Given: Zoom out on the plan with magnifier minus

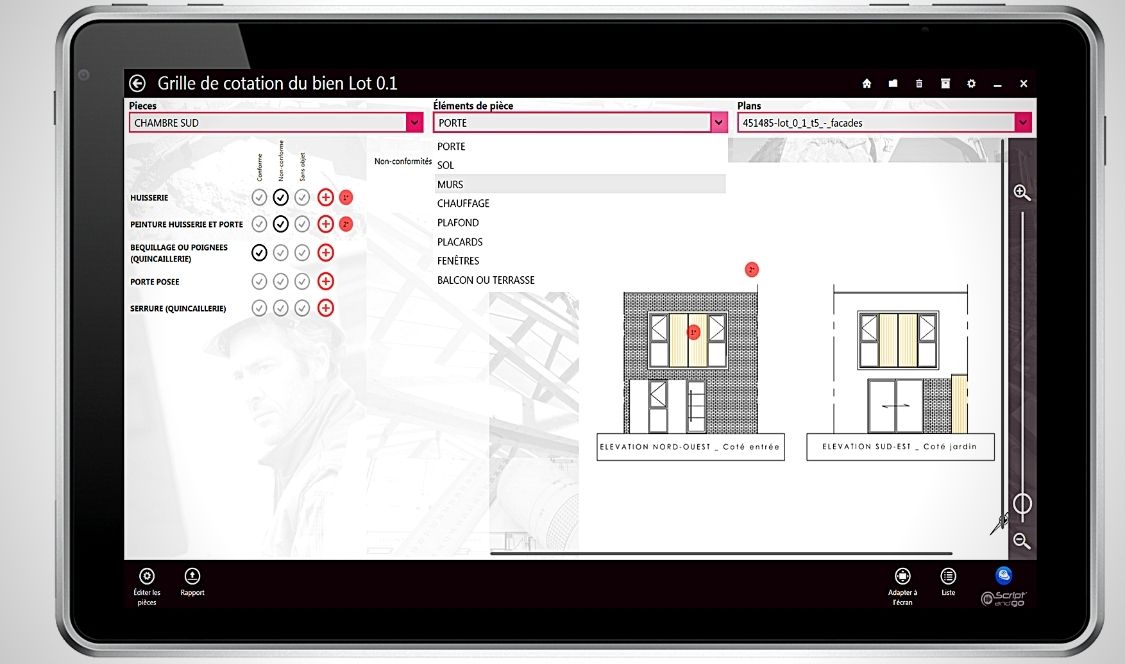Looking at the screenshot, I should coord(1021,541).
